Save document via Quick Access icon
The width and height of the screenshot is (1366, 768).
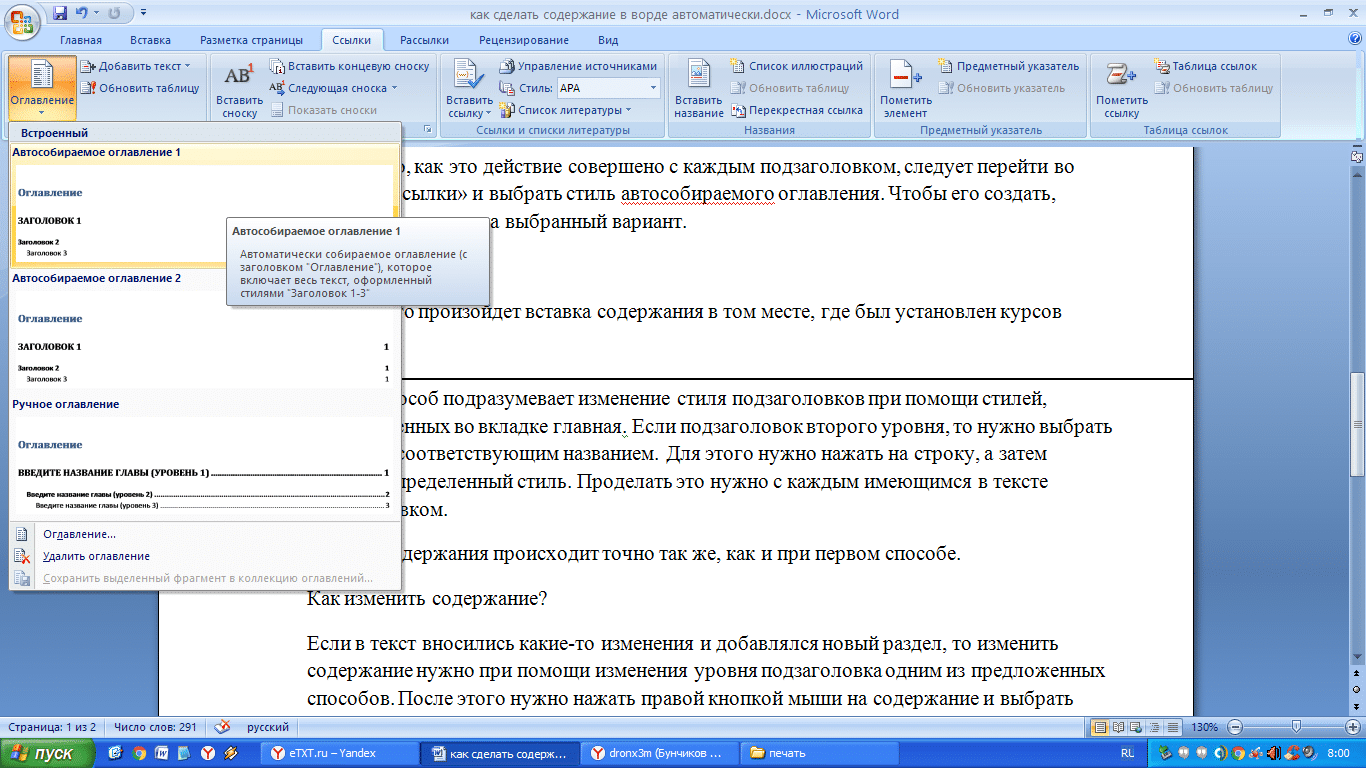(x=60, y=14)
